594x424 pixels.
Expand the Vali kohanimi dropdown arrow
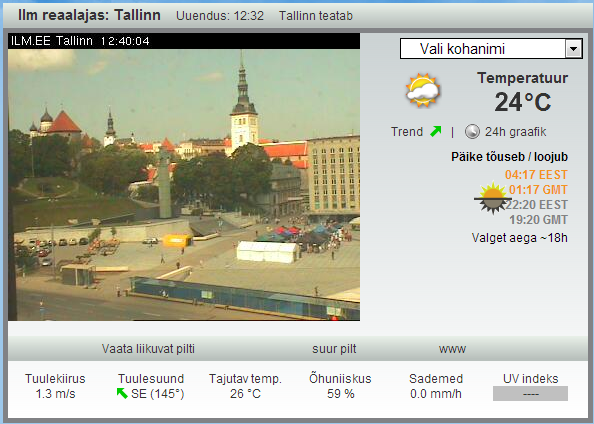coord(574,49)
